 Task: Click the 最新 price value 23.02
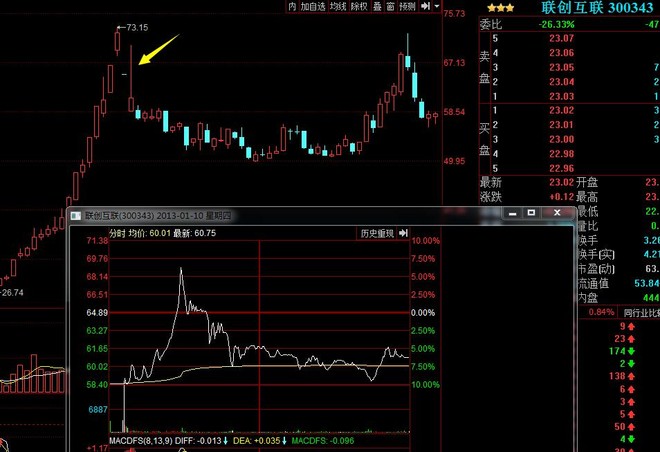tap(562, 182)
